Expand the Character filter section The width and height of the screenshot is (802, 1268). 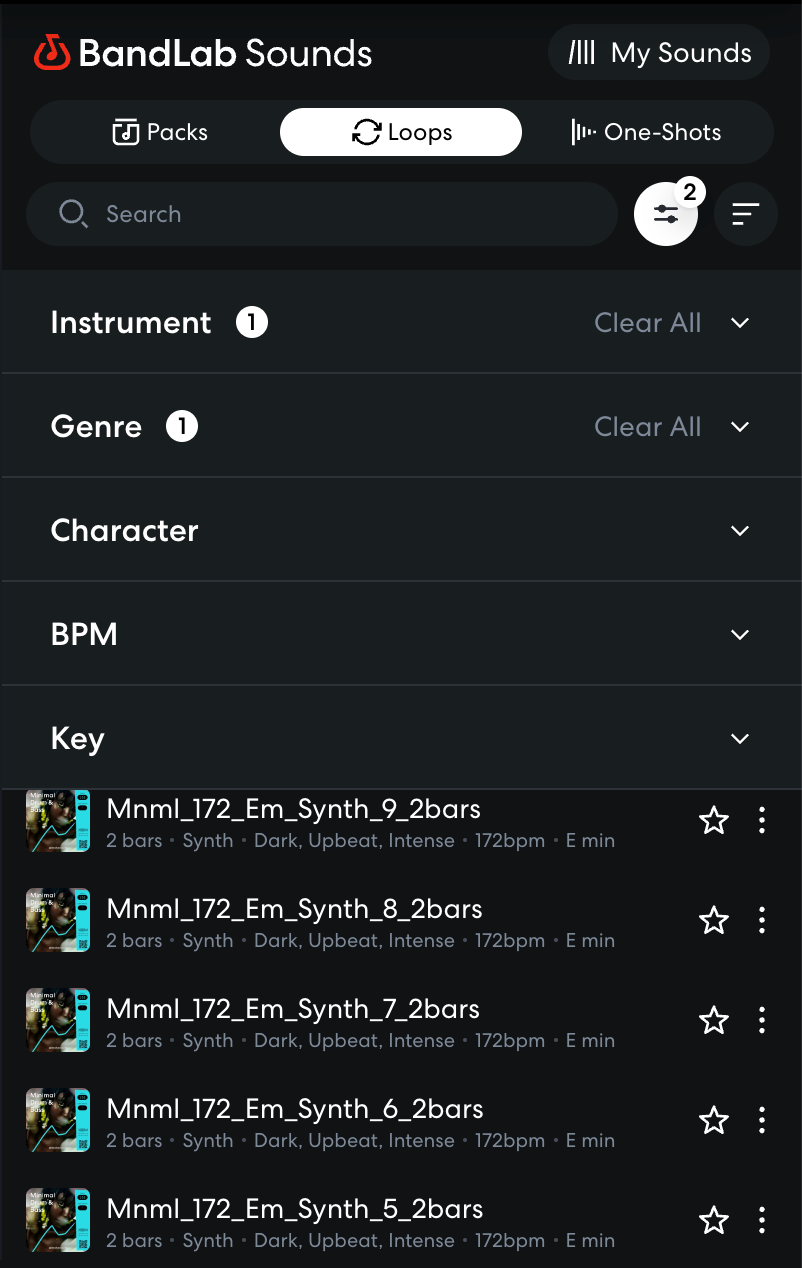coord(740,530)
